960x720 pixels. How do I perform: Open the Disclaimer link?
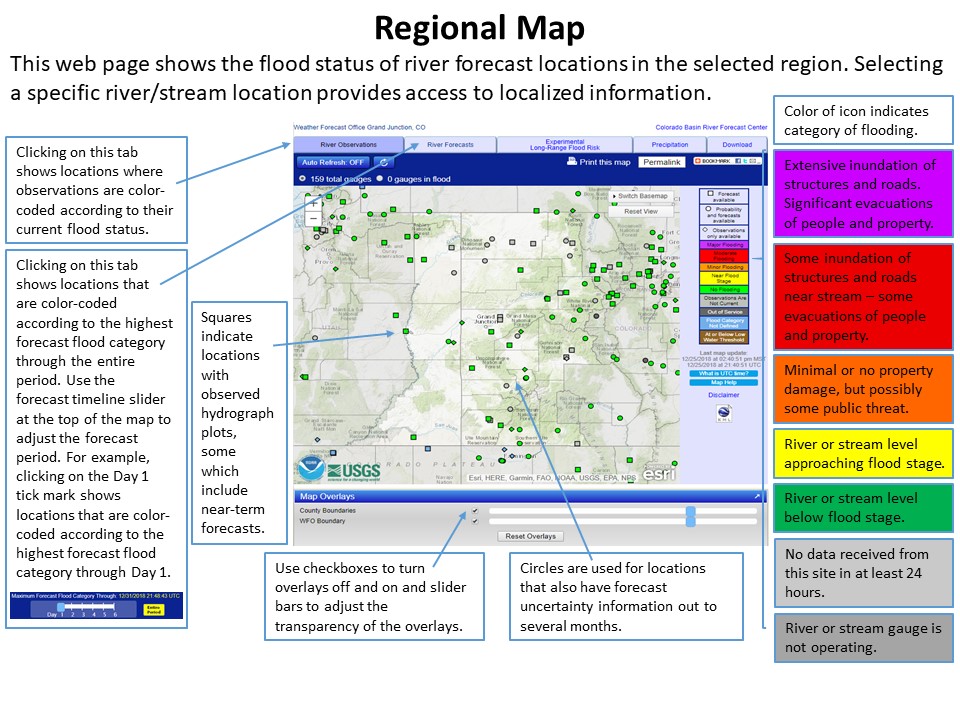pyautogui.click(x=724, y=395)
